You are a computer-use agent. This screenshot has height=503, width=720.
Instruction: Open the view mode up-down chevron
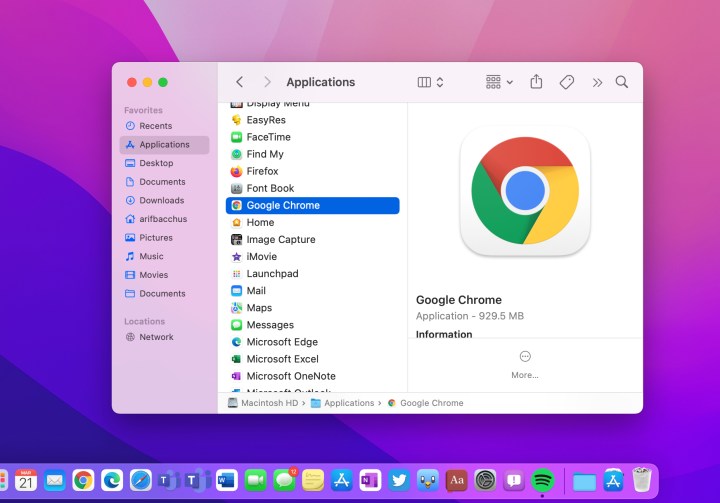(x=440, y=82)
